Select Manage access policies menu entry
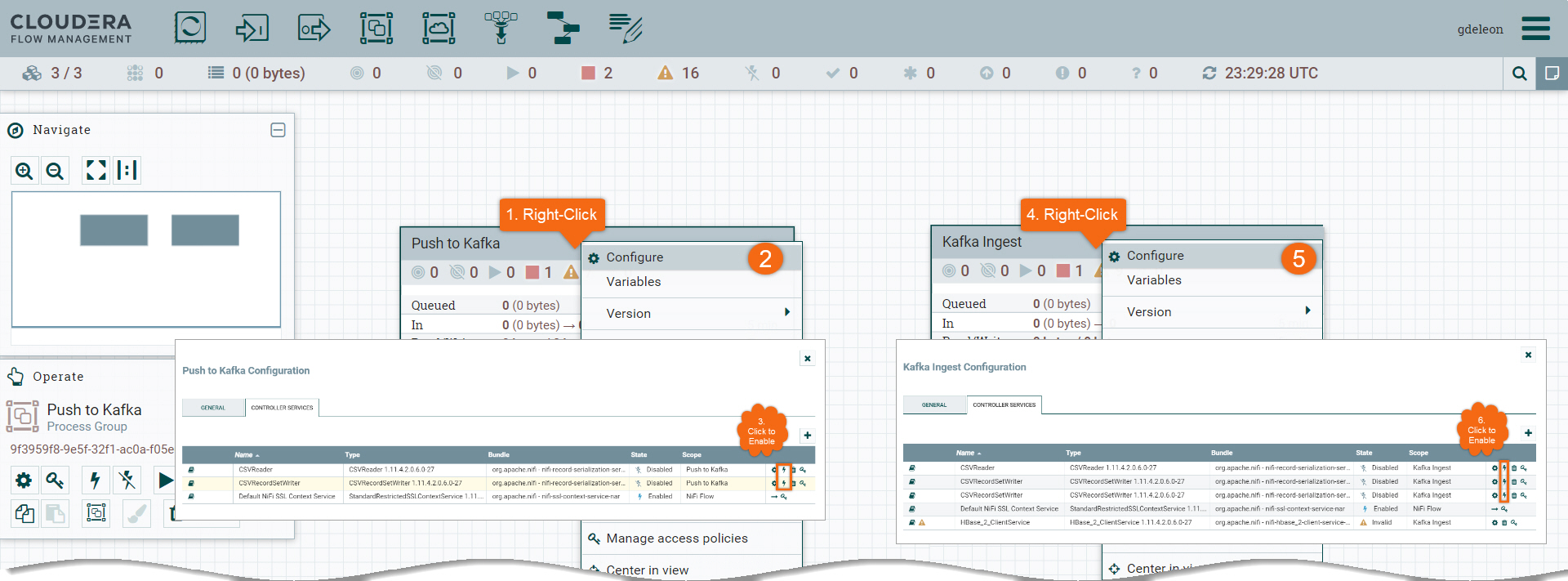This screenshot has width=1568, height=581. coord(691,539)
